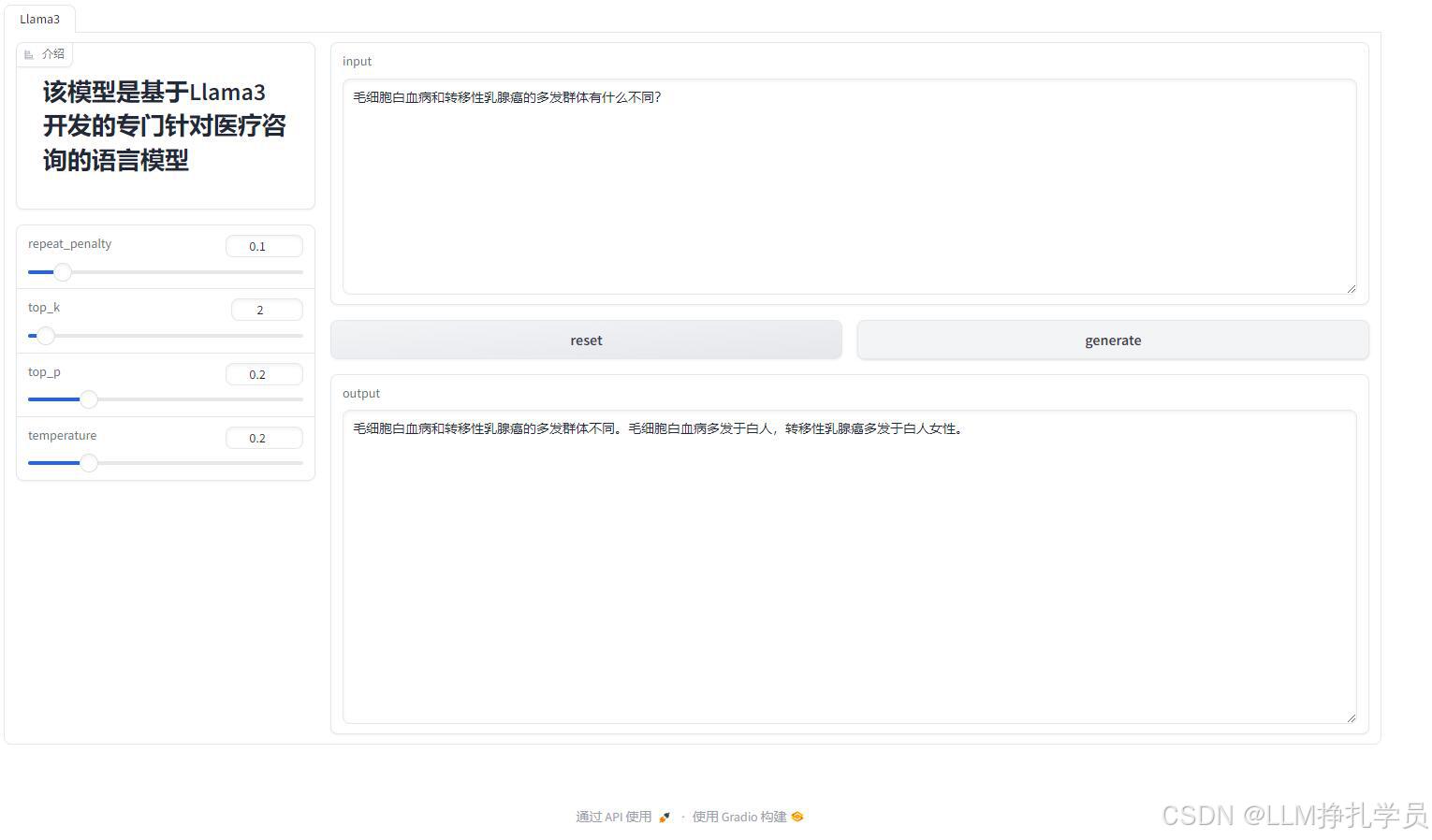Click the 'top_p' label
The width and height of the screenshot is (1432, 840).
tap(44, 372)
